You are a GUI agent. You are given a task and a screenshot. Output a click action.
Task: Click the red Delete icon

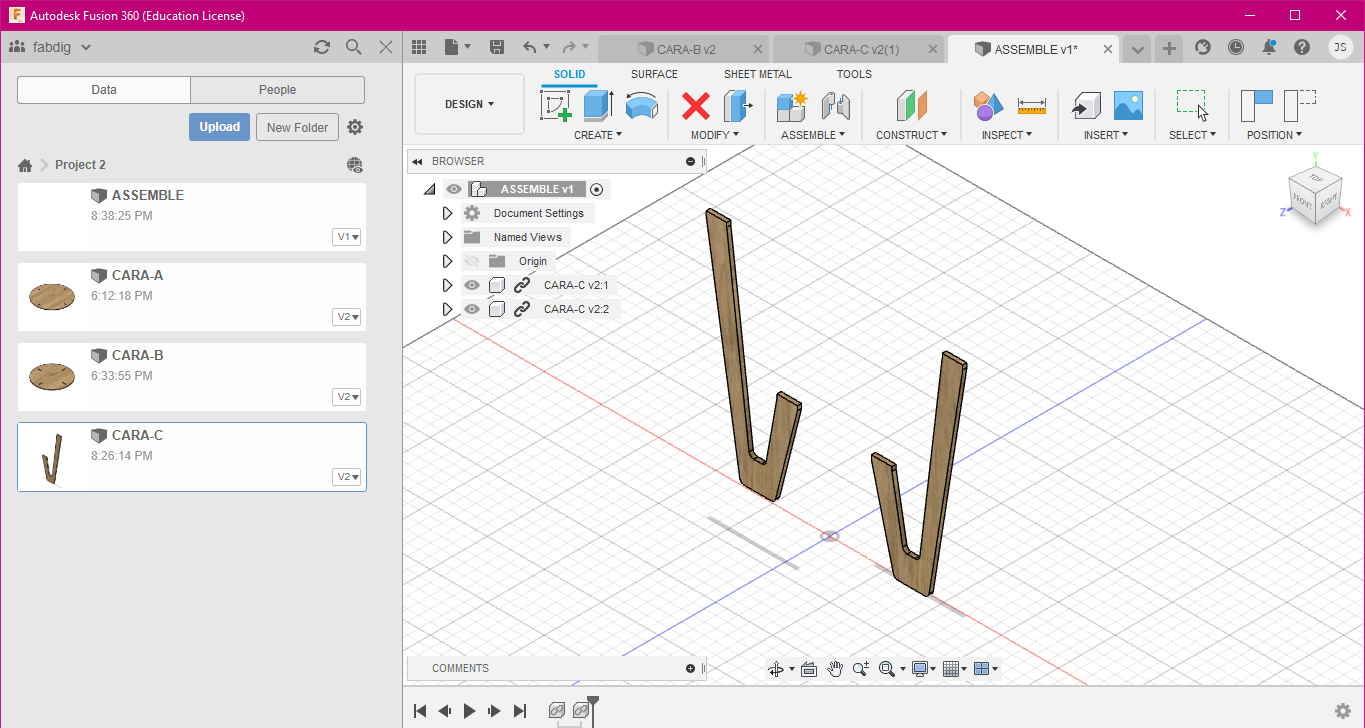click(696, 105)
